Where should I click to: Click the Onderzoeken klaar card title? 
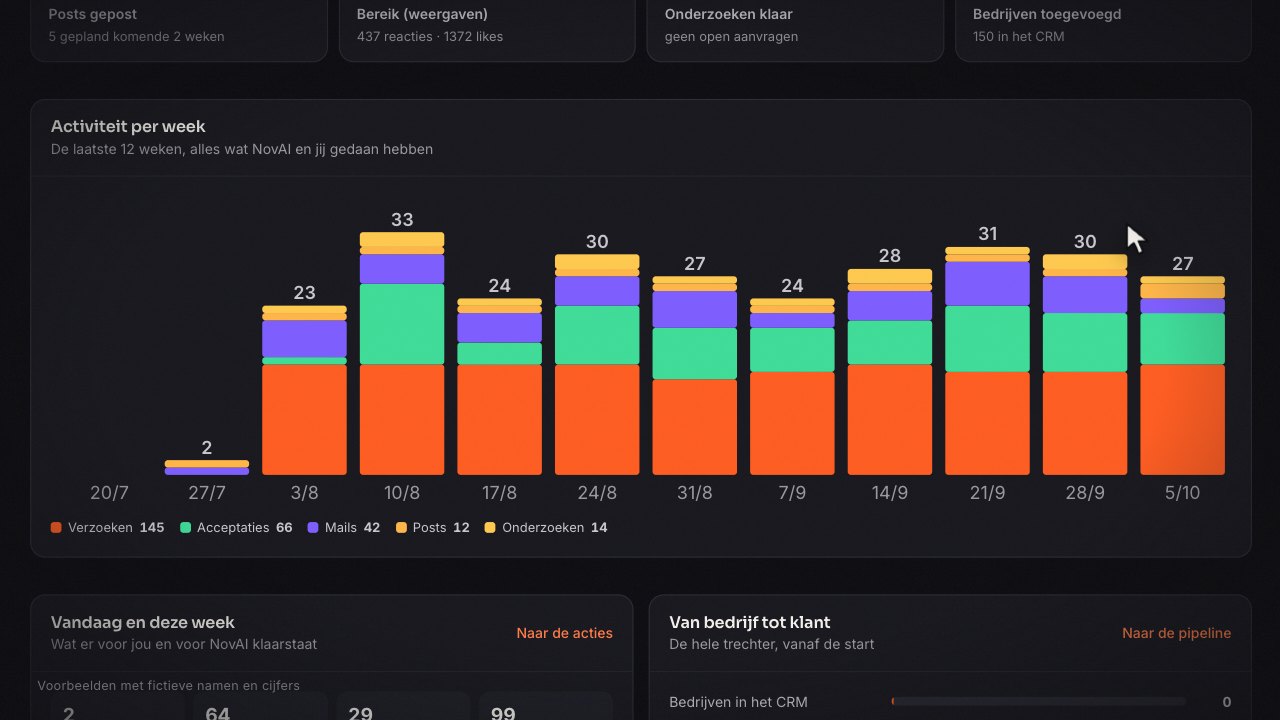(x=729, y=14)
